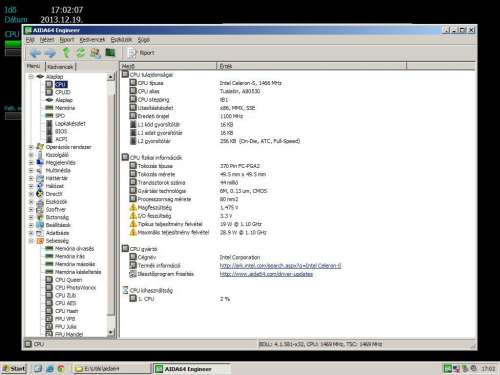Go up one level with green arrow
This screenshot has width=500, height=375.
(x=66, y=53)
